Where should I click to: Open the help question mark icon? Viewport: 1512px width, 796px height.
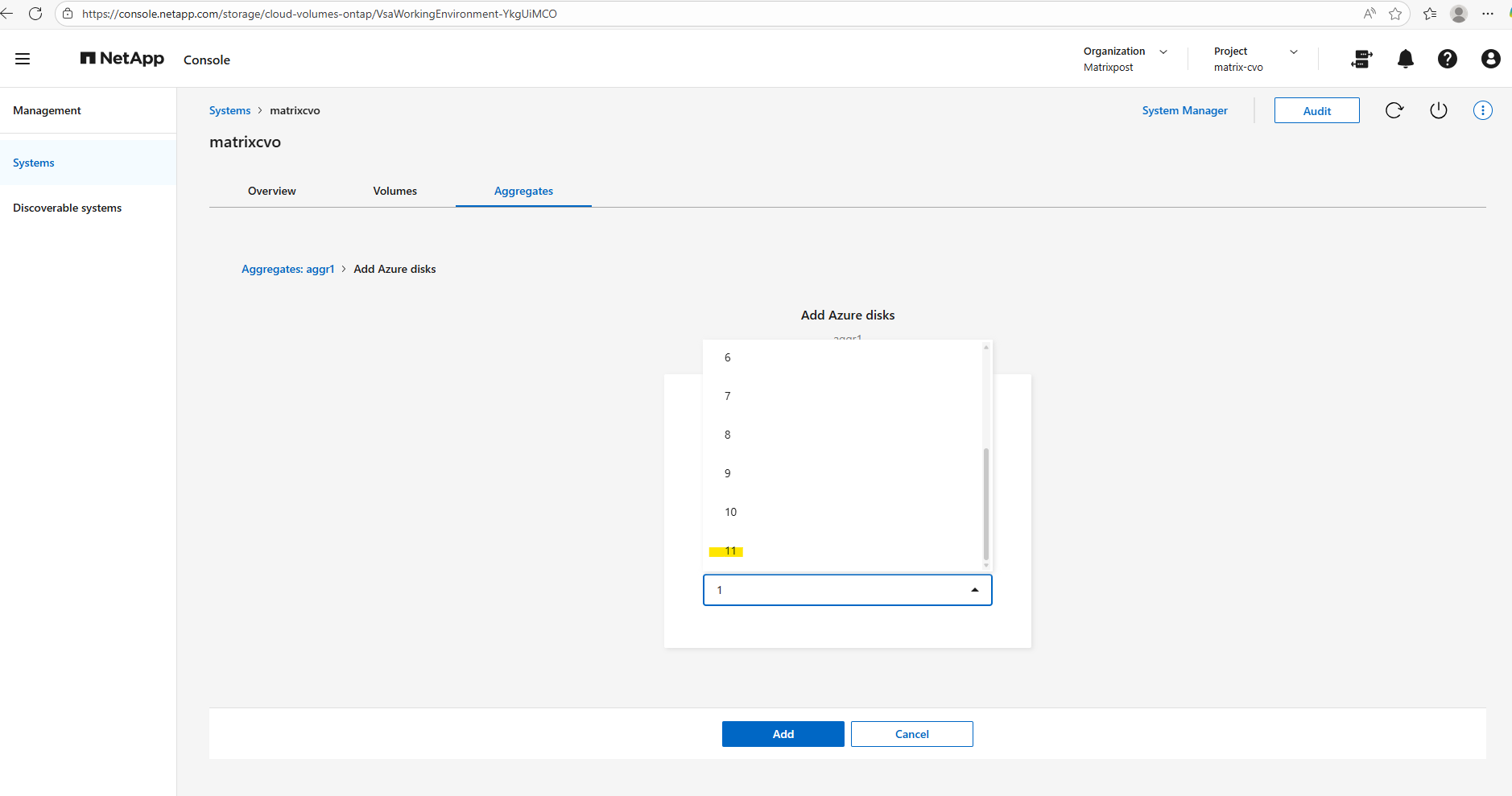click(1447, 59)
